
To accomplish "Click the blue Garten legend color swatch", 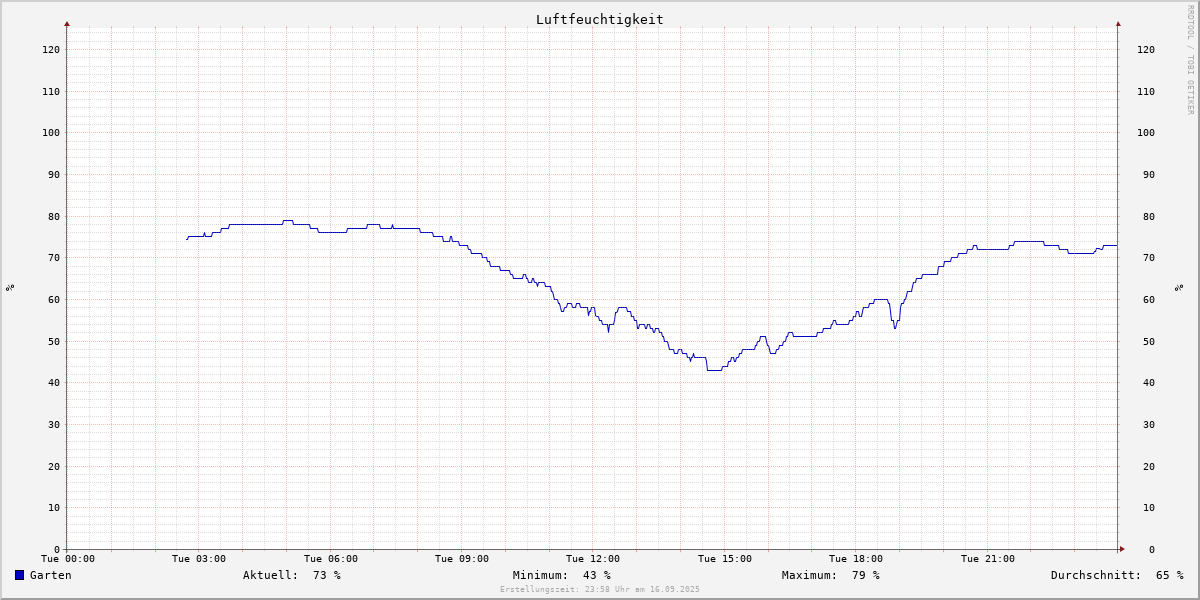I will (x=19, y=575).
